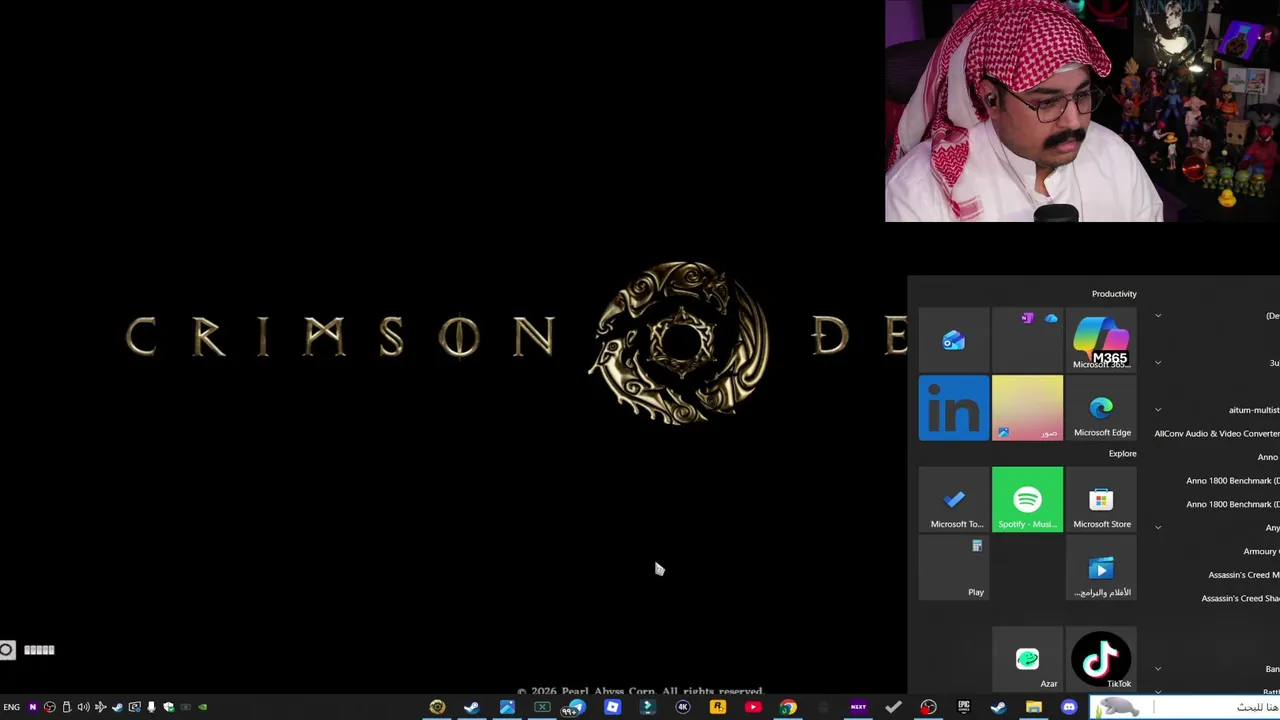
Task: Open the second Anno 1800 Benchmark entry
Action: [1232, 504]
